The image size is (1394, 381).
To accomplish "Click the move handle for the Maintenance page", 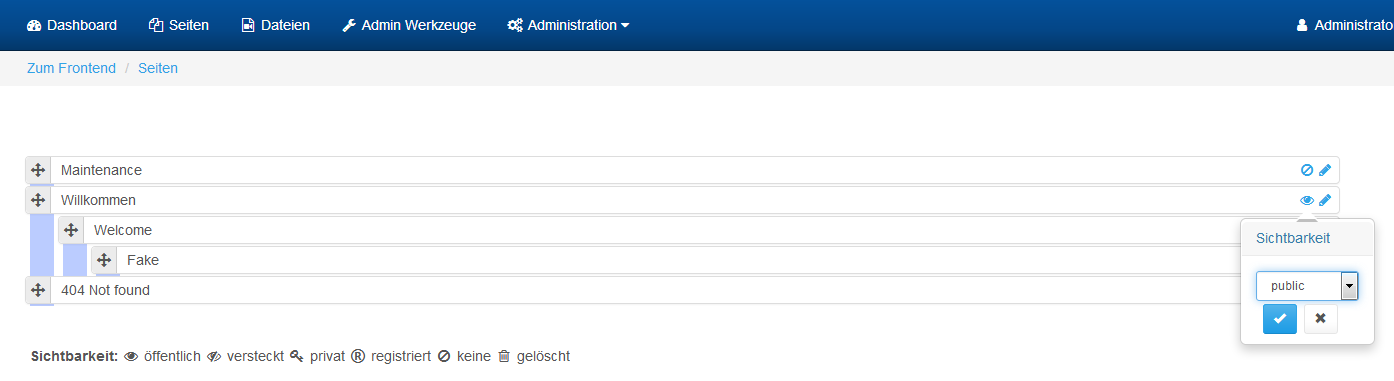I will point(38,170).
